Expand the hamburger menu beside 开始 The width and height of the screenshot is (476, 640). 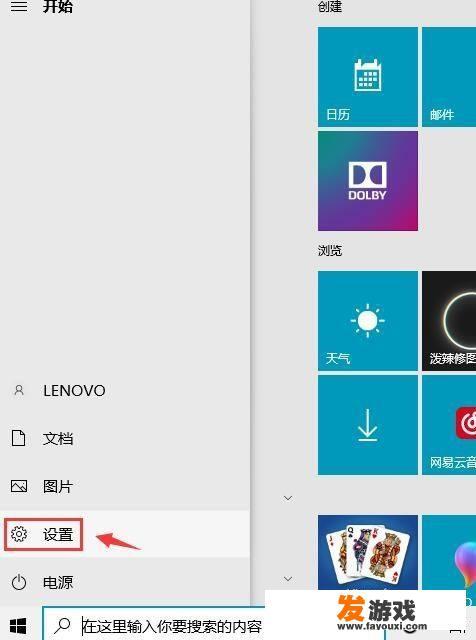point(19,7)
